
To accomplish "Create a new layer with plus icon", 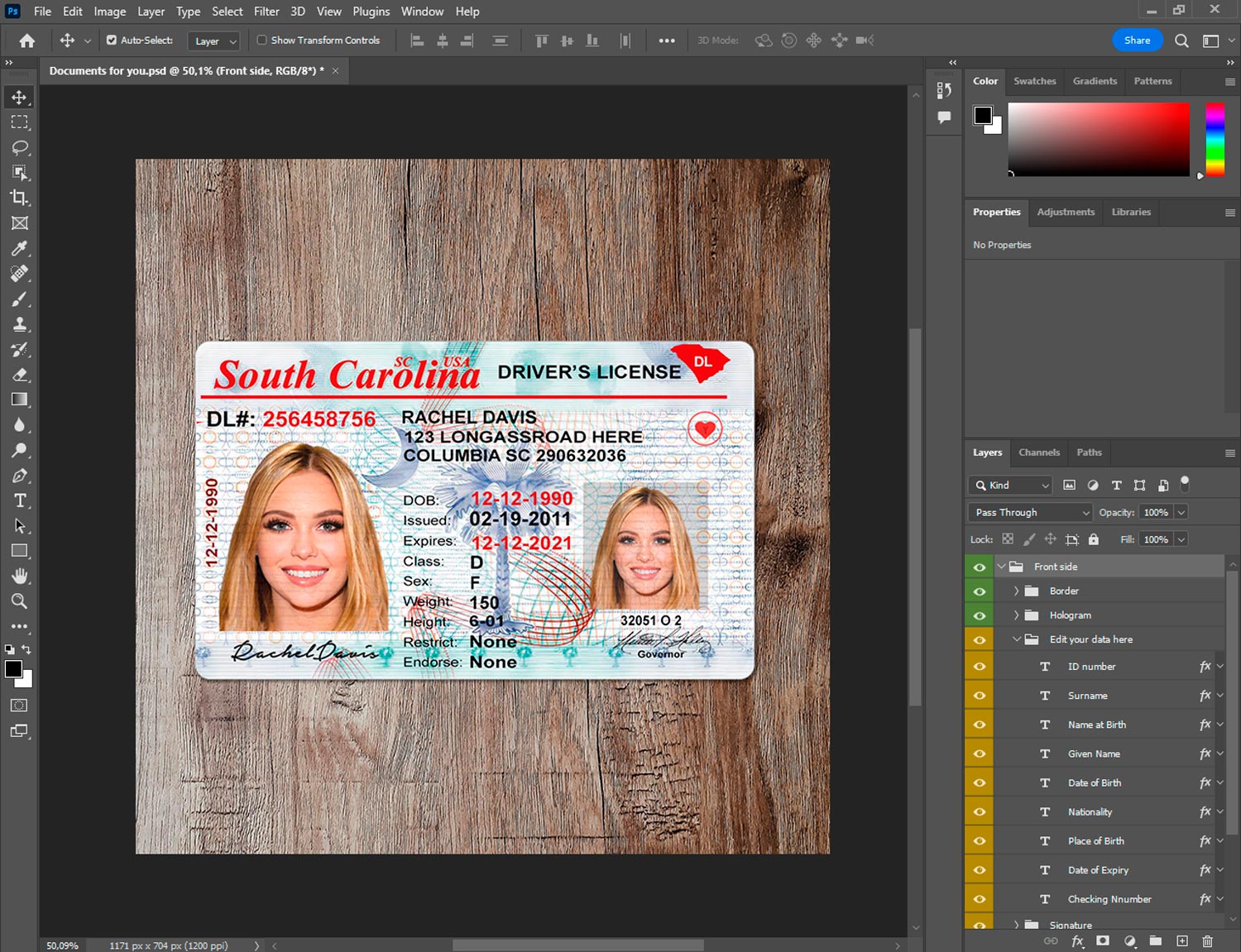I will pos(1182,941).
